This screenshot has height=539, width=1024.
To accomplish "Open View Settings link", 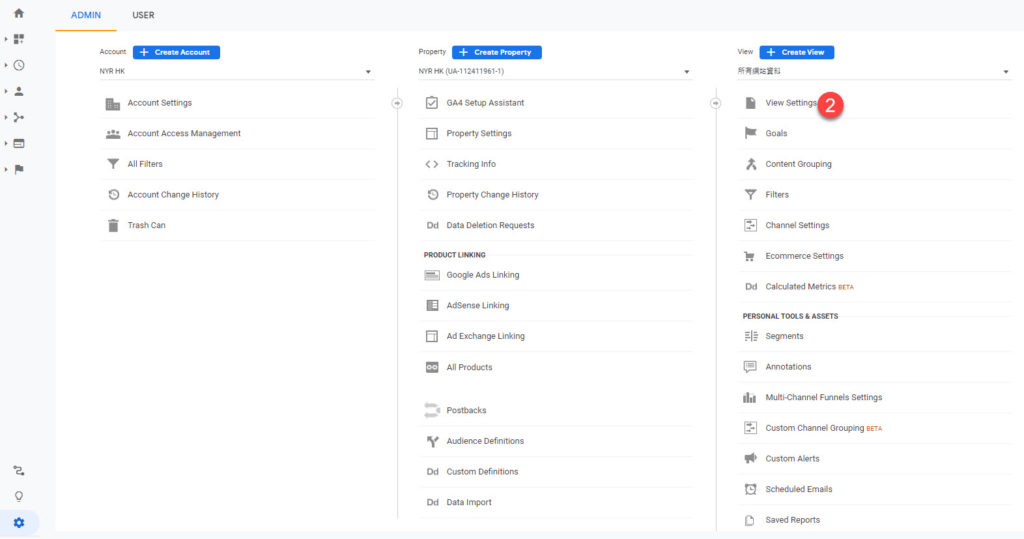I will 790,103.
